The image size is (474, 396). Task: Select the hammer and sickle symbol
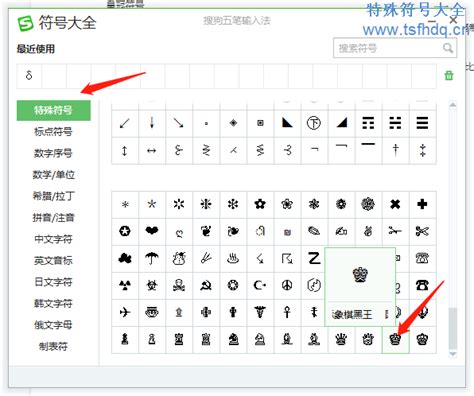(x=206, y=285)
